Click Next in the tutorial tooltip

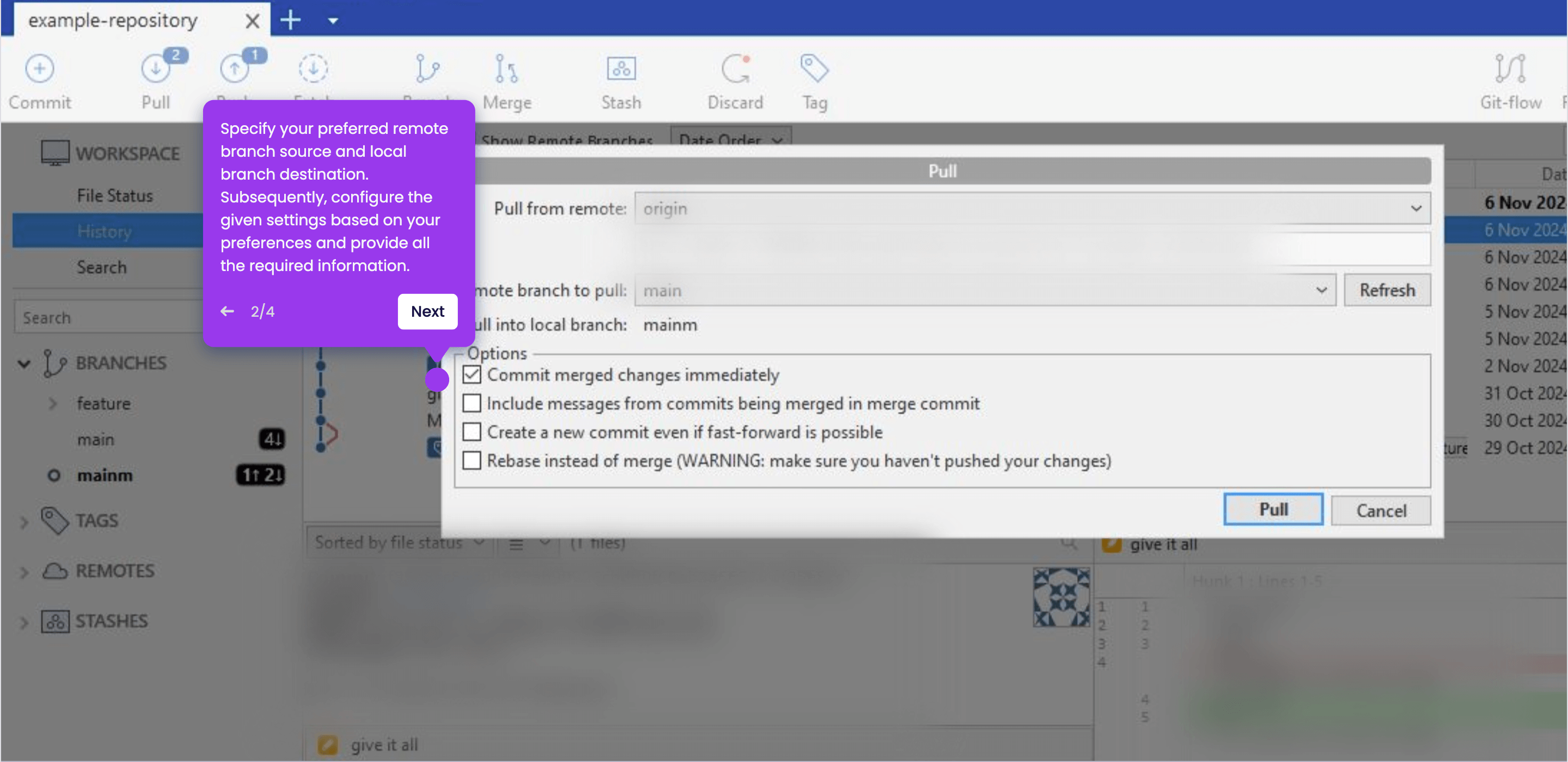427,311
